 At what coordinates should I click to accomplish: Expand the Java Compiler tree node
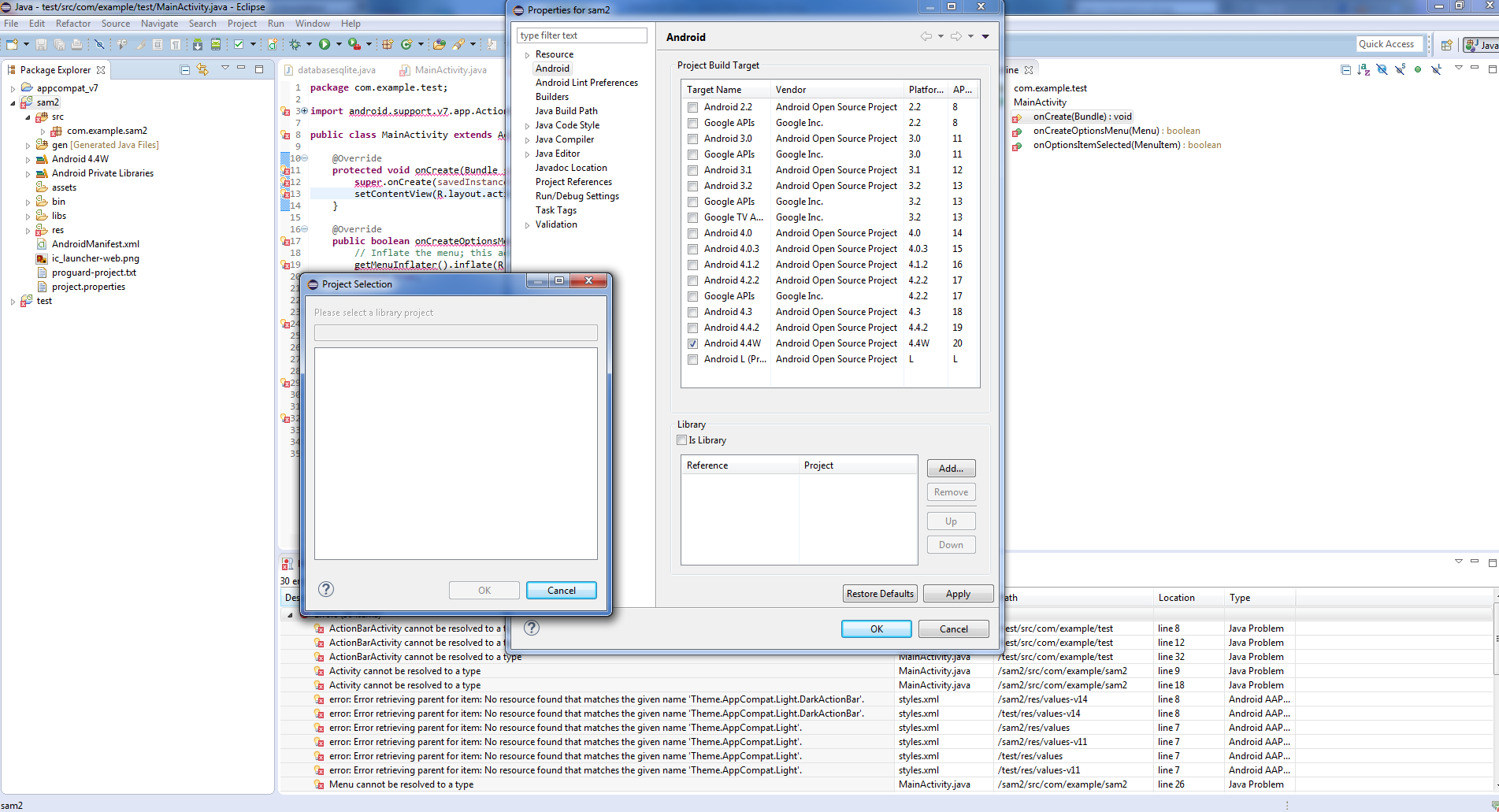(x=527, y=140)
